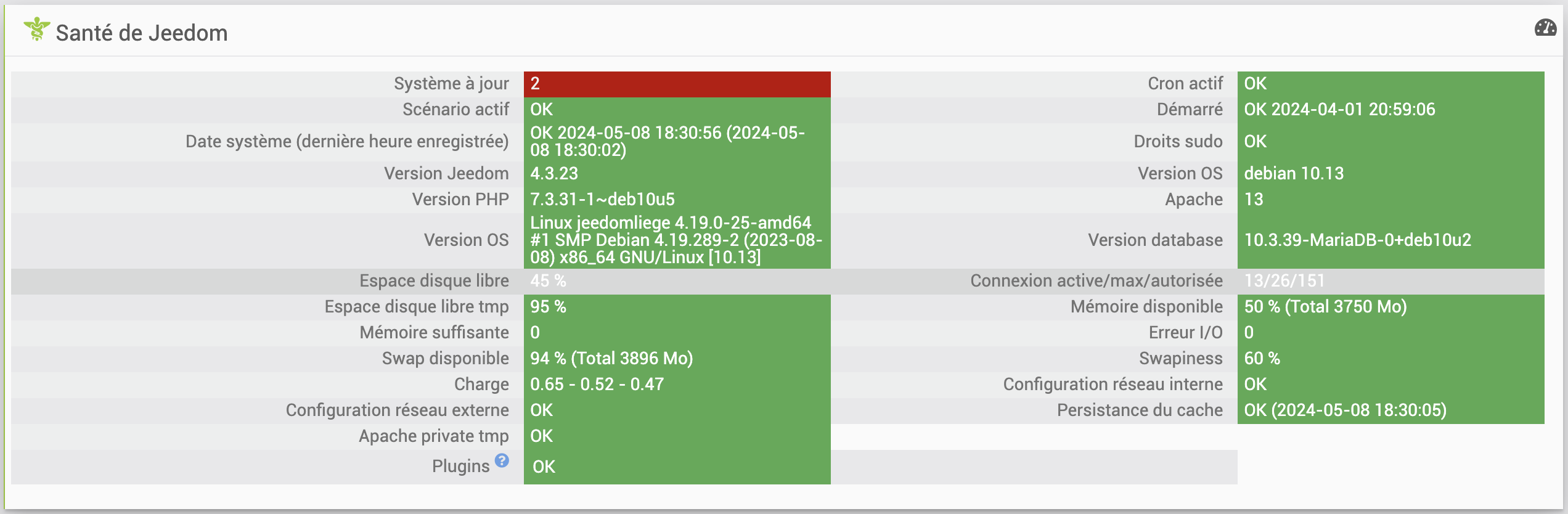Click the Charge value 0.65 - 0.52 - 0.47
Image resolution: width=1568 pixels, height=514 pixels.
pyautogui.click(x=597, y=385)
